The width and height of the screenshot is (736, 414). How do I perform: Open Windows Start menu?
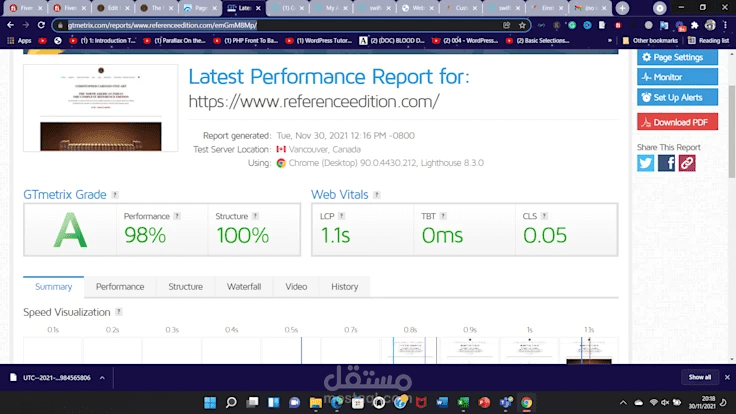point(210,402)
